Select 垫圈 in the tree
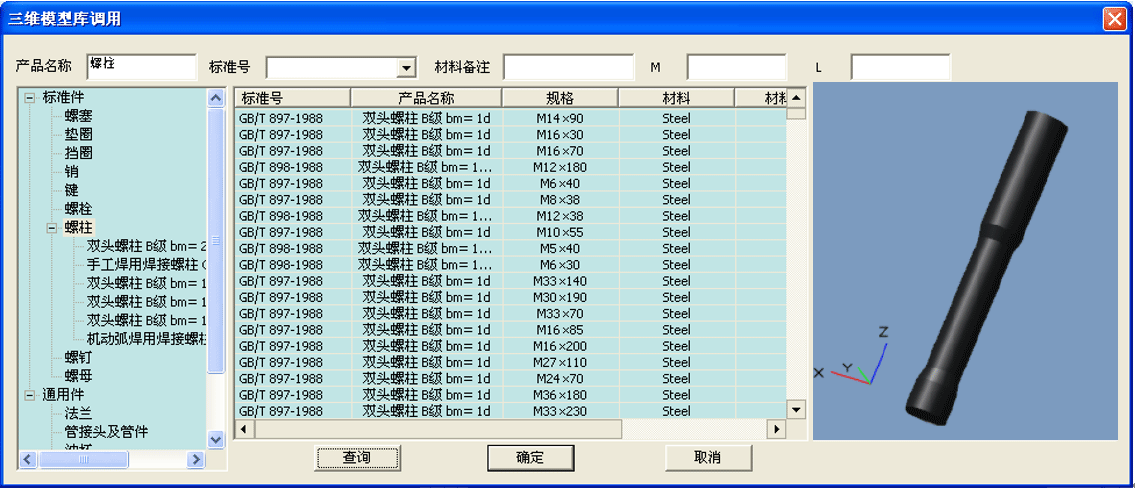The image size is (1135, 488). tap(78, 135)
